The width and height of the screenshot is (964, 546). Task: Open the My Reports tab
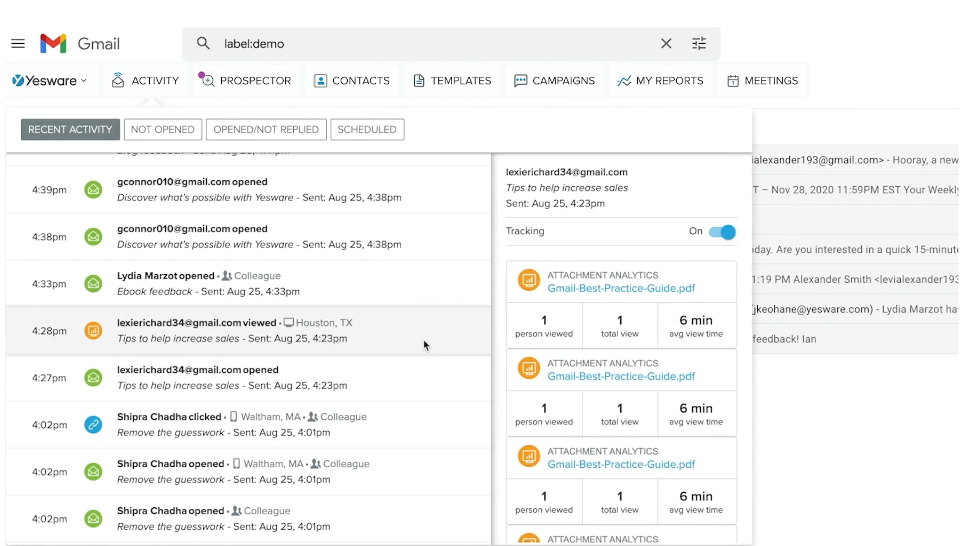[x=660, y=81]
